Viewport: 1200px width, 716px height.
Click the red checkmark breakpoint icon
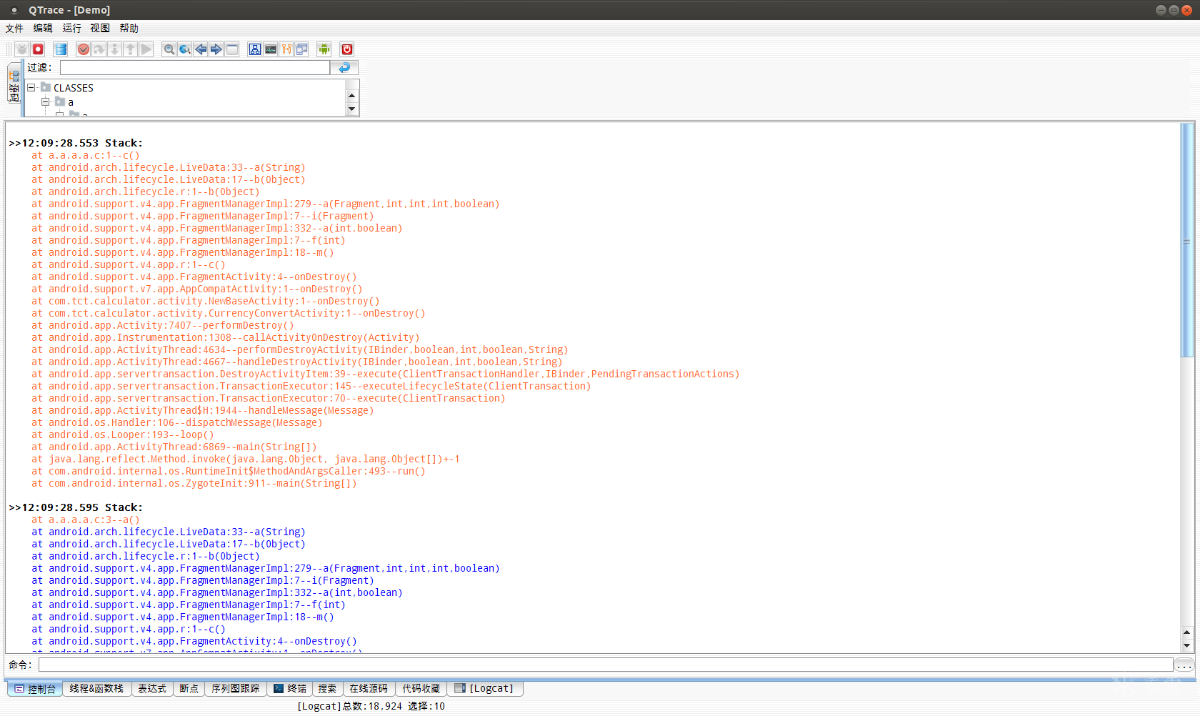click(83, 49)
